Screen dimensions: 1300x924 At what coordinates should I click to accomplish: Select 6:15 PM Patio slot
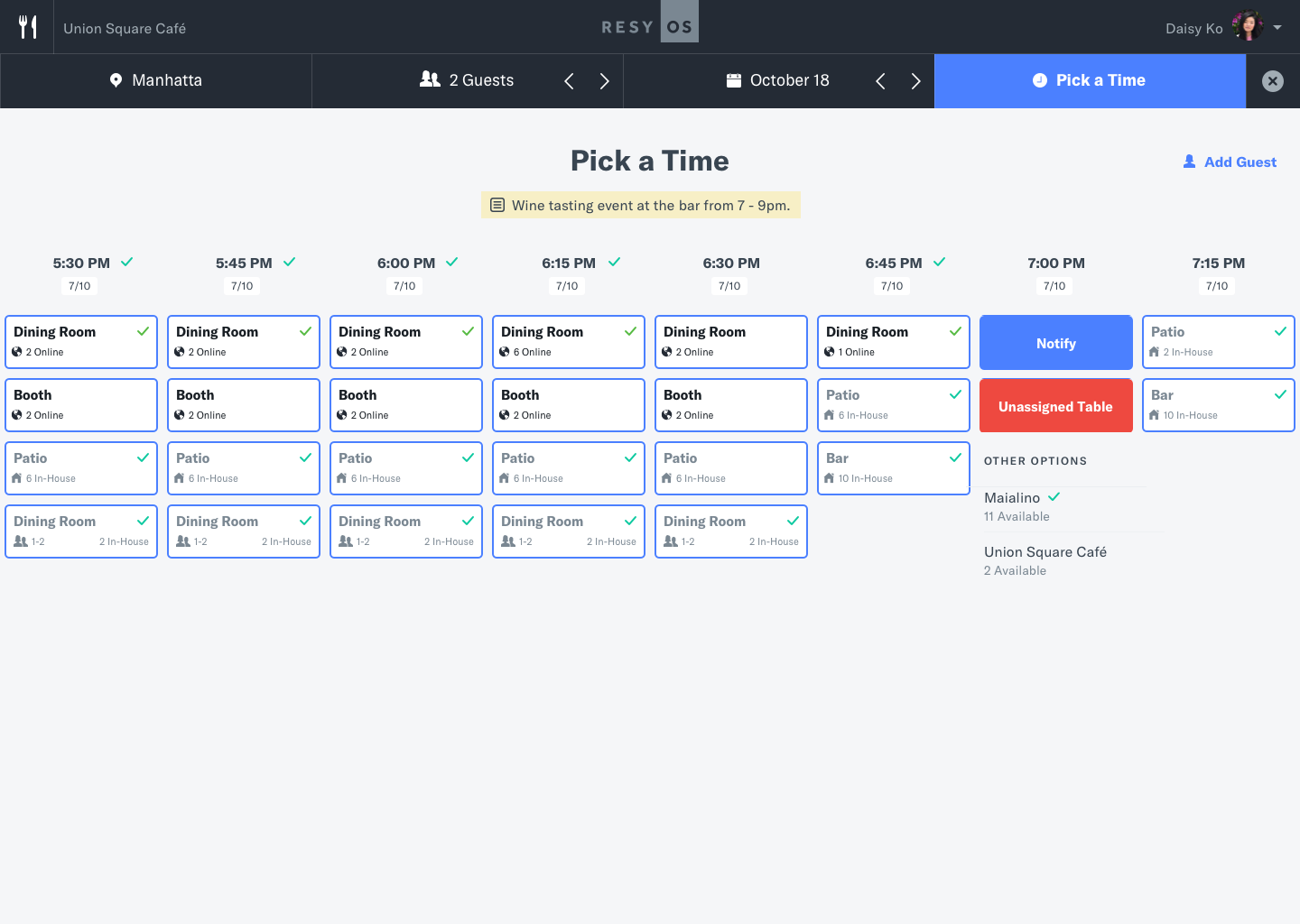(x=569, y=468)
